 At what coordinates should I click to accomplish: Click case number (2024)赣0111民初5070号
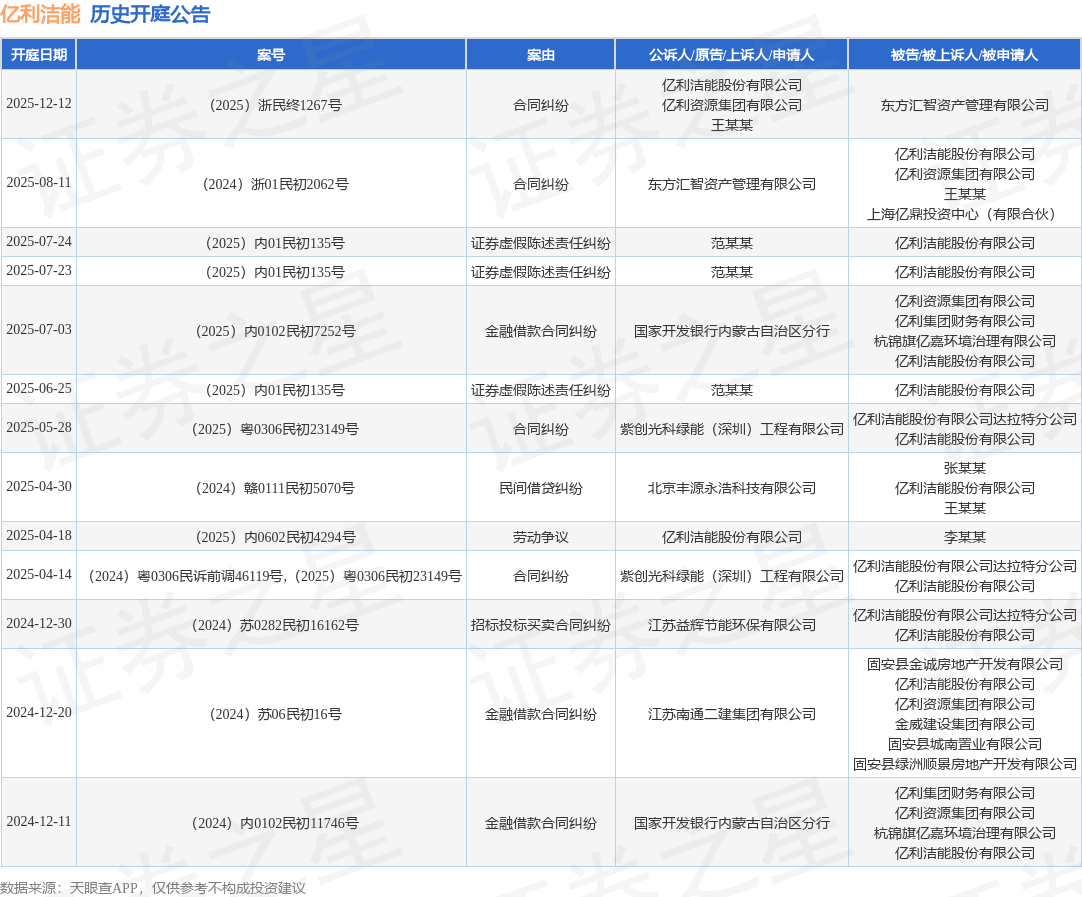[x=275, y=488]
